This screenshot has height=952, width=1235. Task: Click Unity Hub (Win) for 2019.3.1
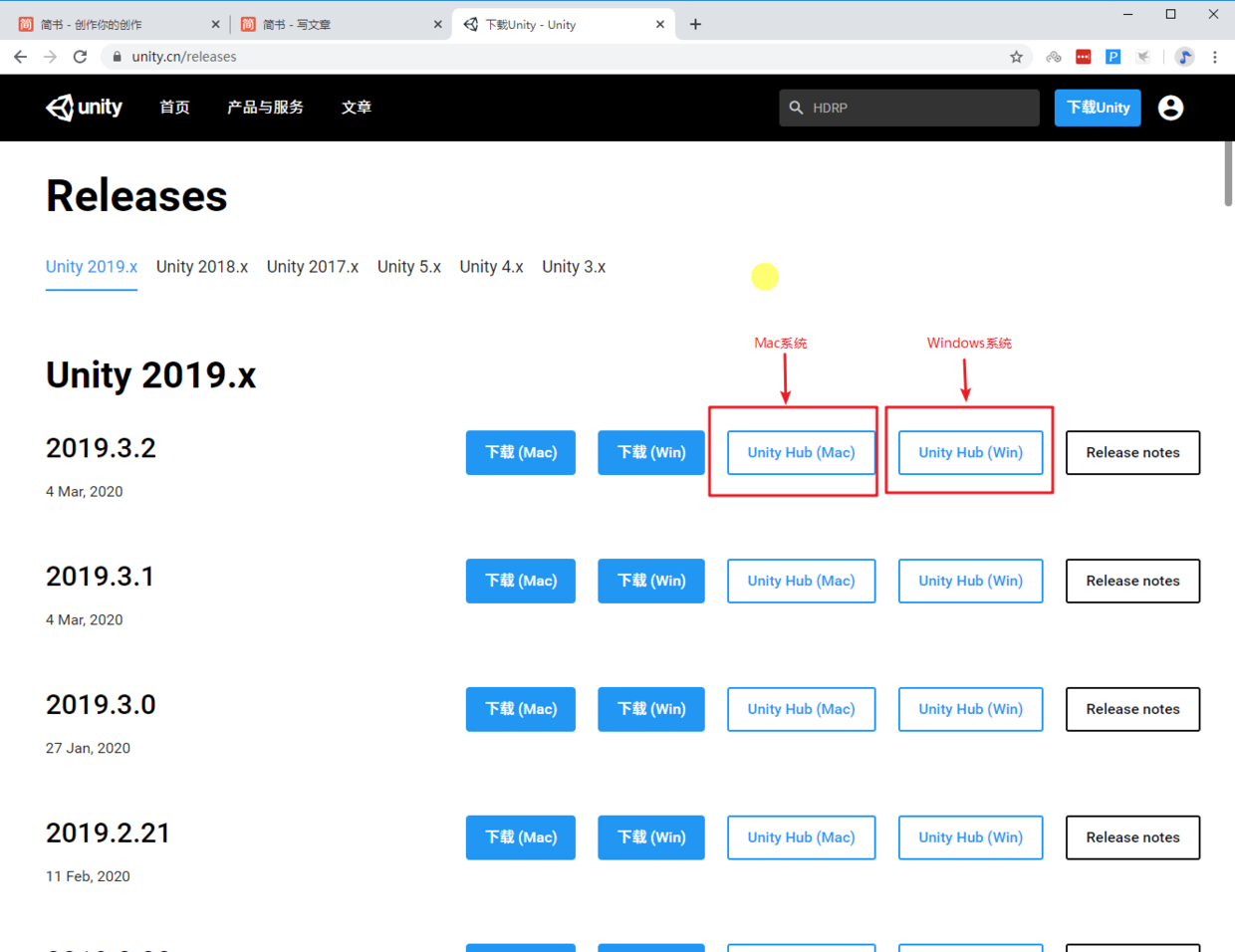click(x=971, y=581)
